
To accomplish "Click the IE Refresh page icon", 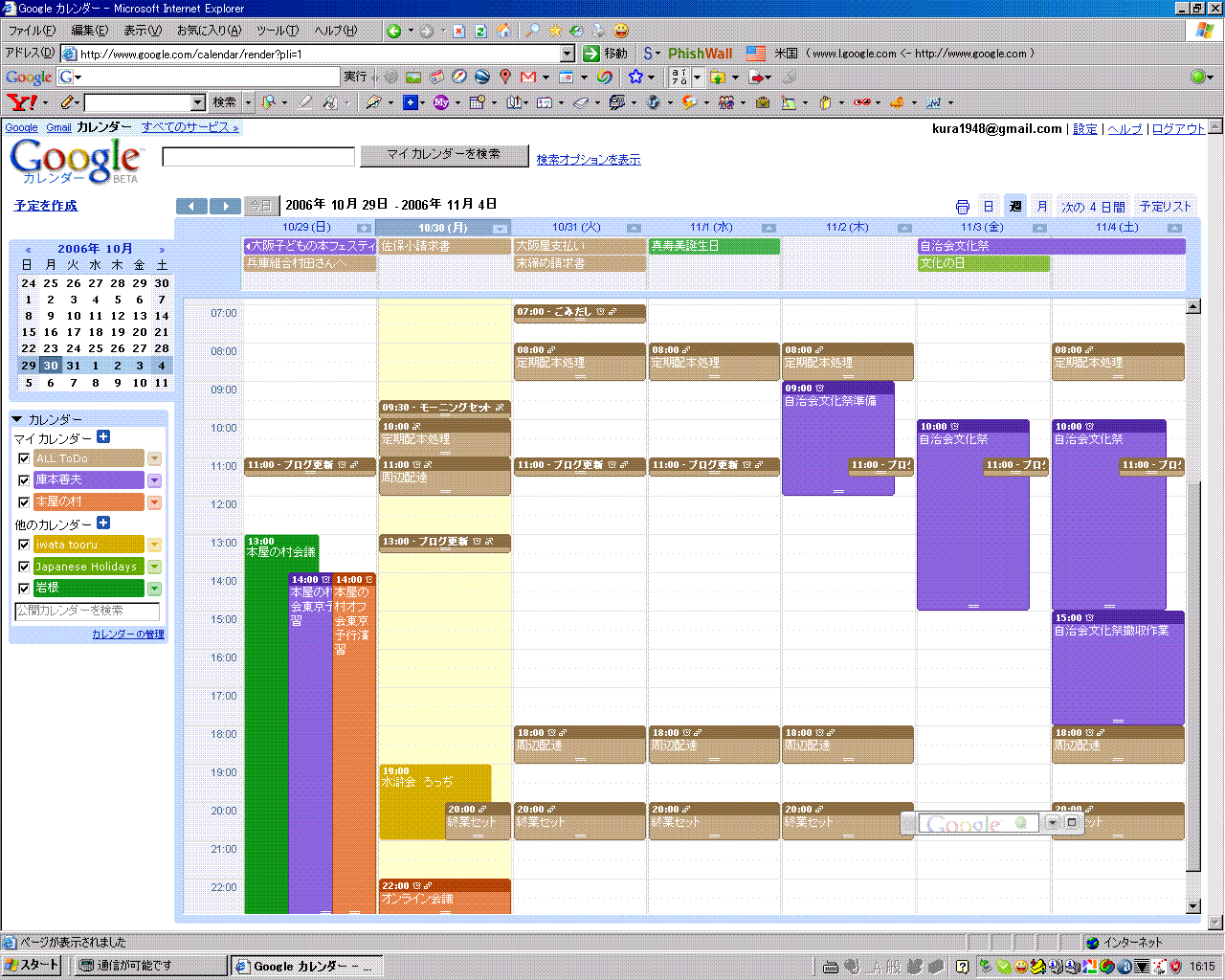I will (481, 31).
